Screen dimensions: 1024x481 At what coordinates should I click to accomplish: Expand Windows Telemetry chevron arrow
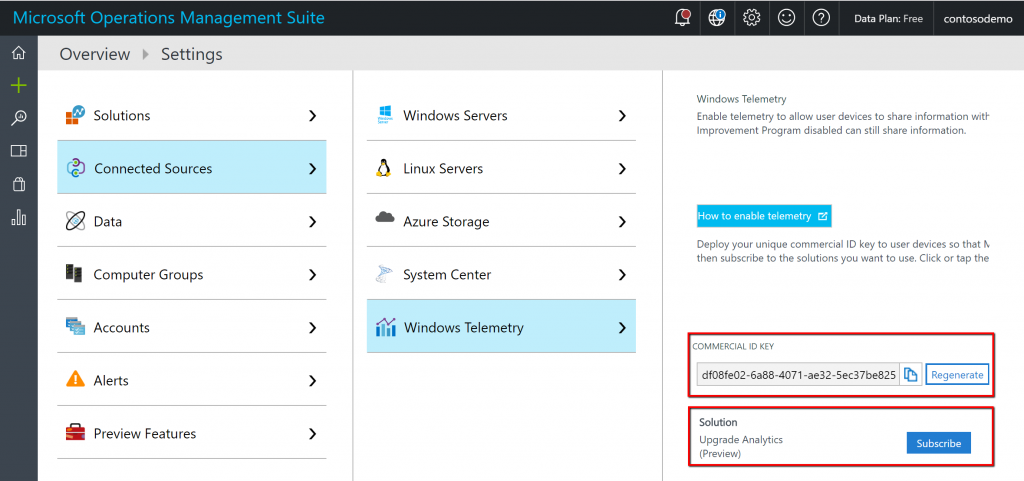pos(622,328)
